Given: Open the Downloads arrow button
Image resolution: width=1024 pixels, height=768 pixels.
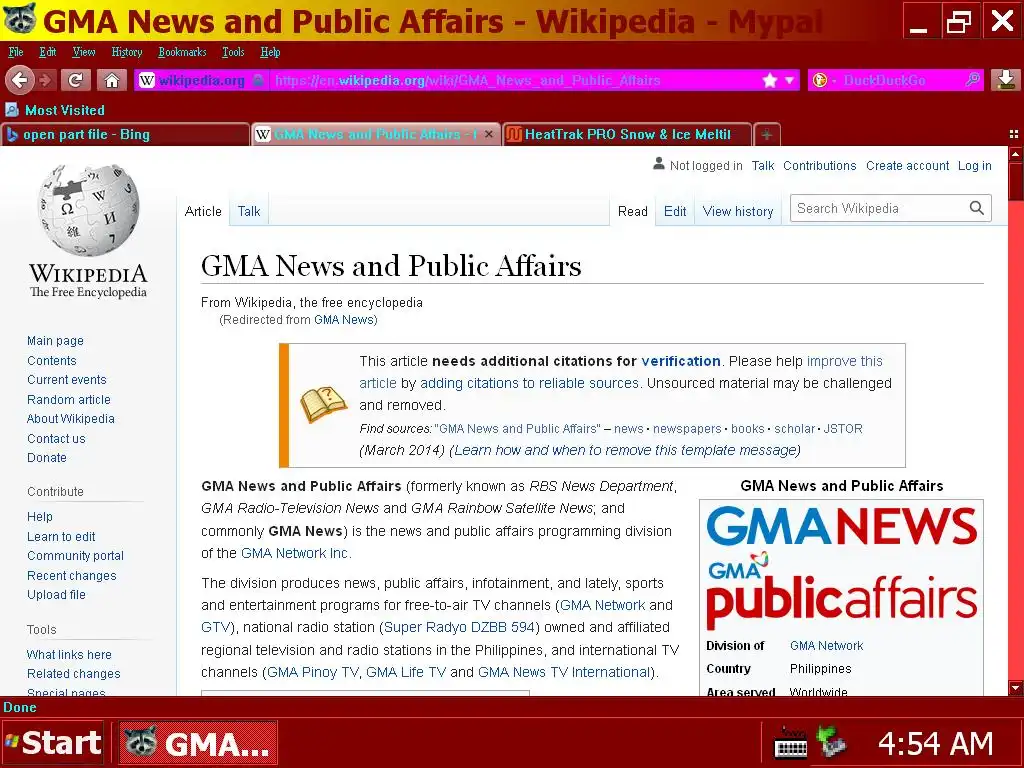Looking at the screenshot, I should click(1006, 80).
